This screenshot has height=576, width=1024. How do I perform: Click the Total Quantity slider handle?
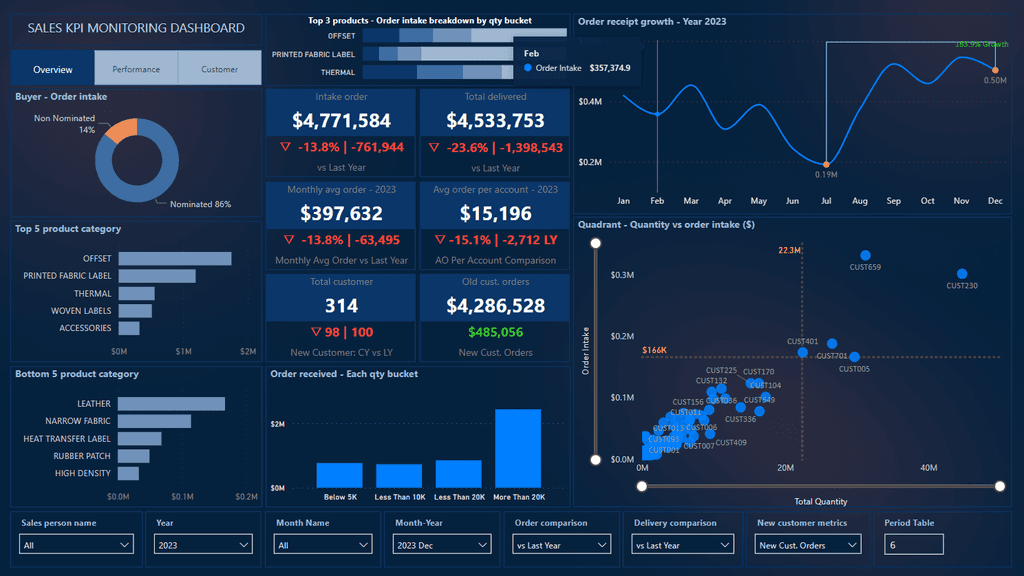tap(641, 487)
